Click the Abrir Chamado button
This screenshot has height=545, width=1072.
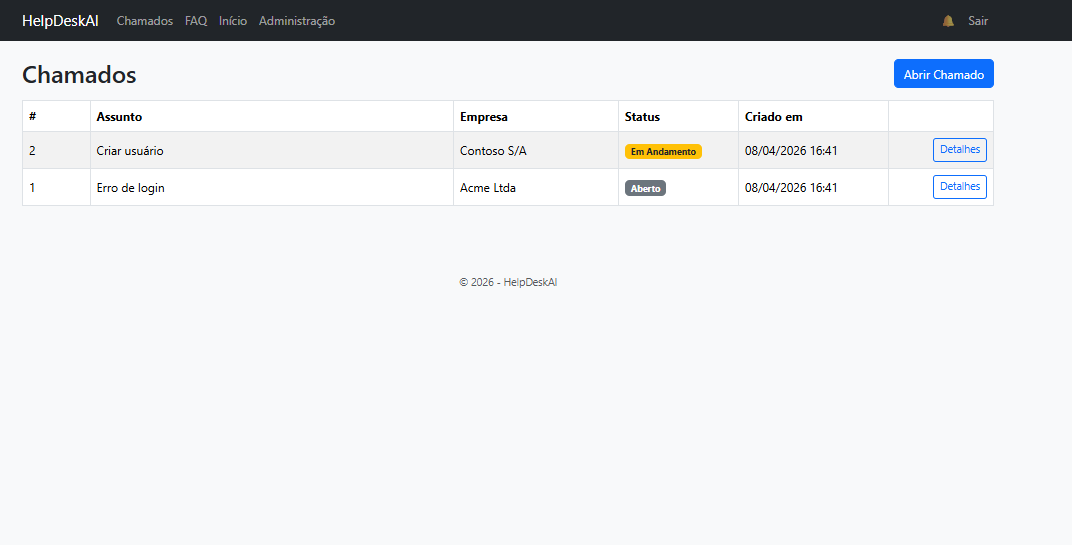943,74
